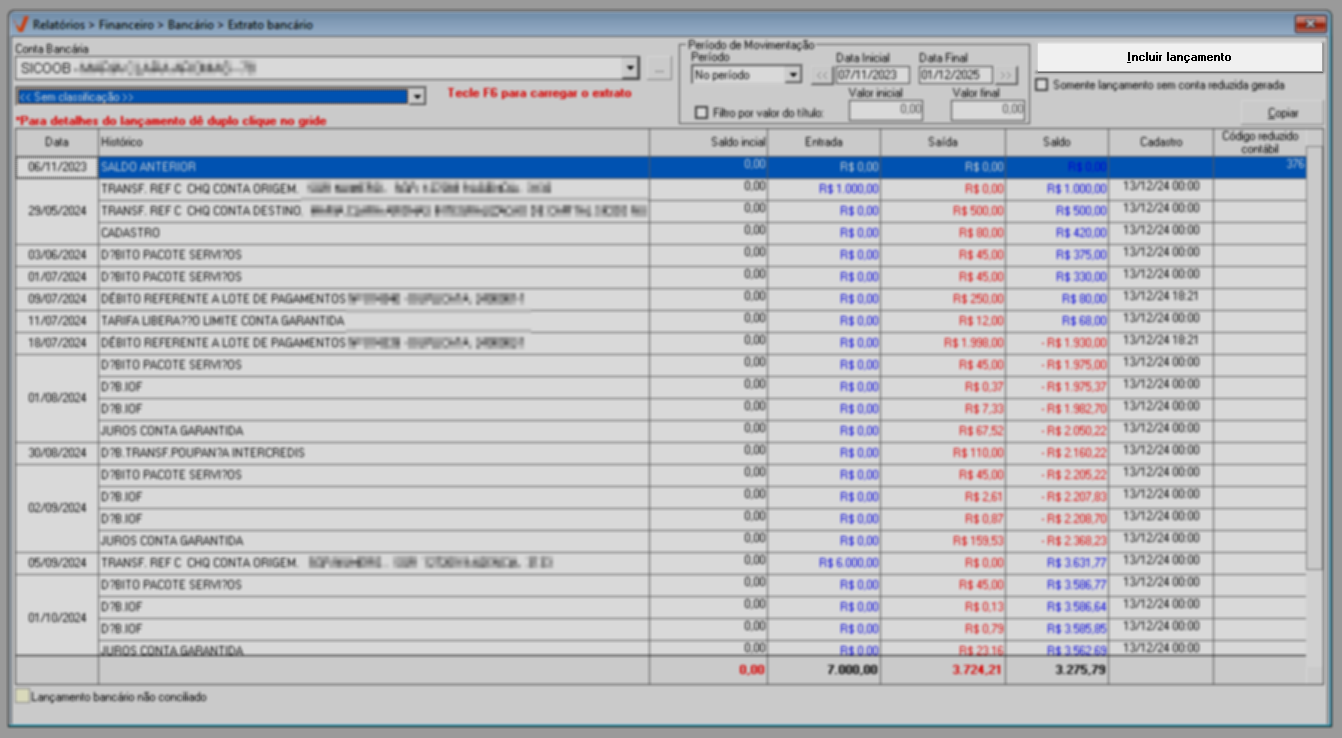Viewport: 1342px width, 738px height.
Task: Click the Data Inicial date field
Action: 872,75
